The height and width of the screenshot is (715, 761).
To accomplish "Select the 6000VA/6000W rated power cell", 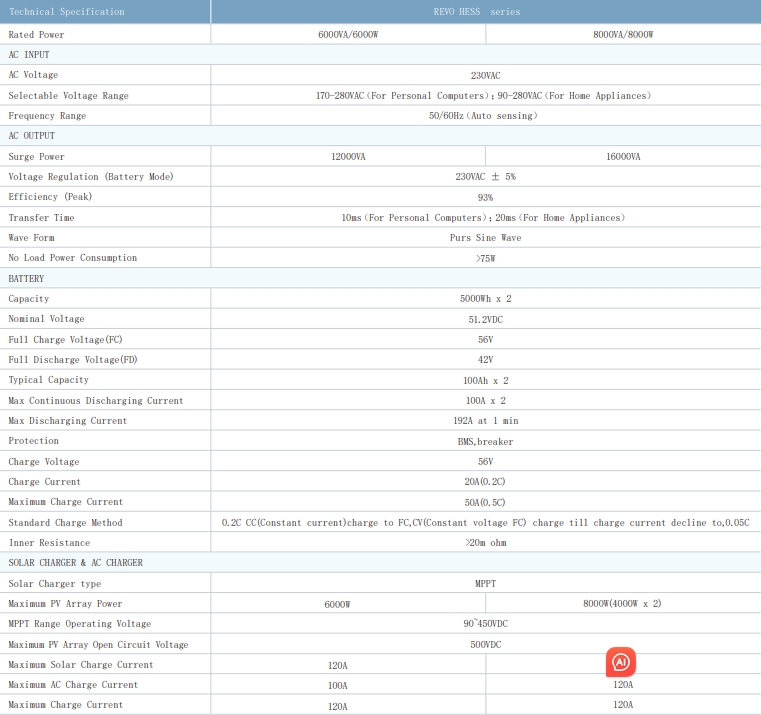I will (x=346, y=34).
